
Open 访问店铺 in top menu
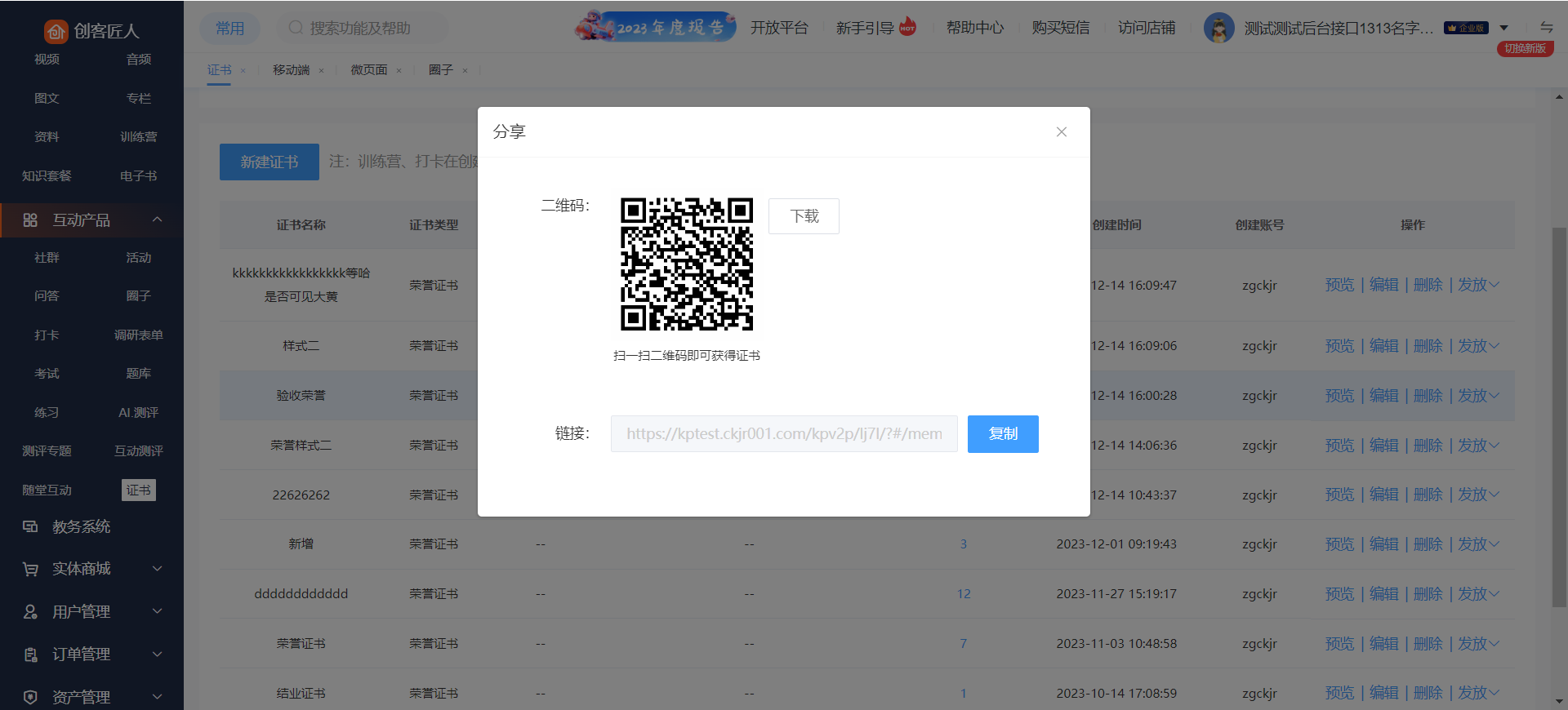coord(1147,28)
